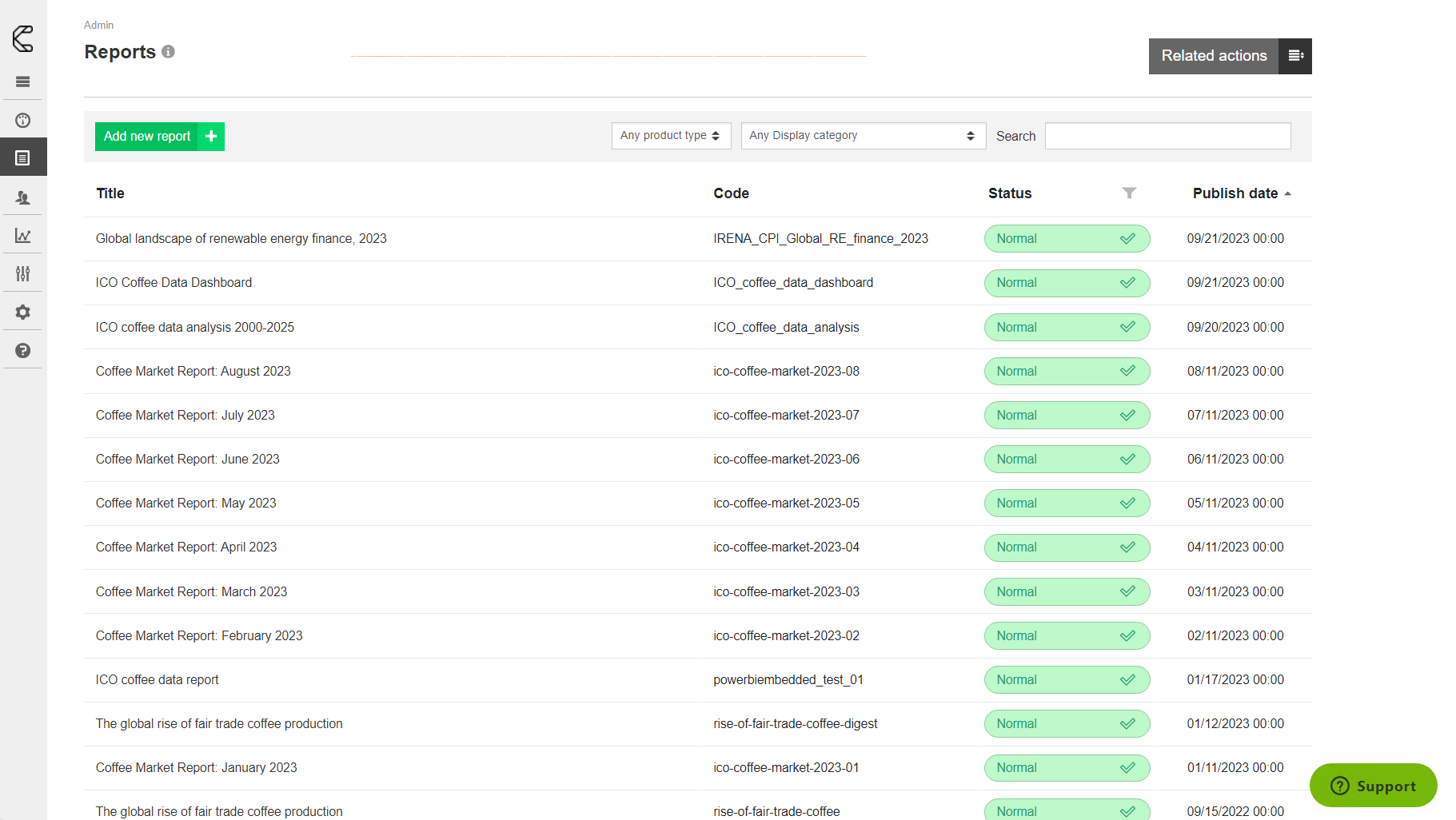Open the users icon in the sidebar
This screenshot has width=1456, height=820.
(23, 197)
